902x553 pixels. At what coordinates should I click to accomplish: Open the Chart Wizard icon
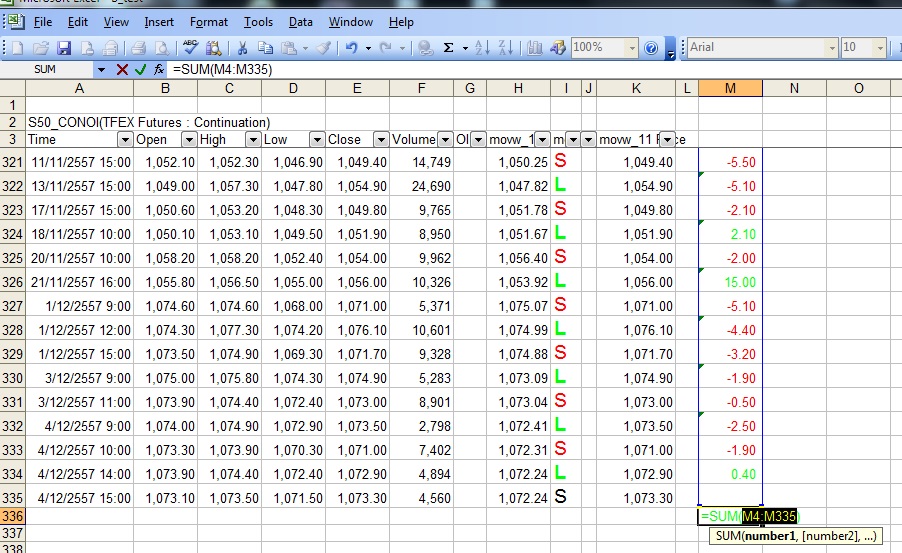(534, 48)
